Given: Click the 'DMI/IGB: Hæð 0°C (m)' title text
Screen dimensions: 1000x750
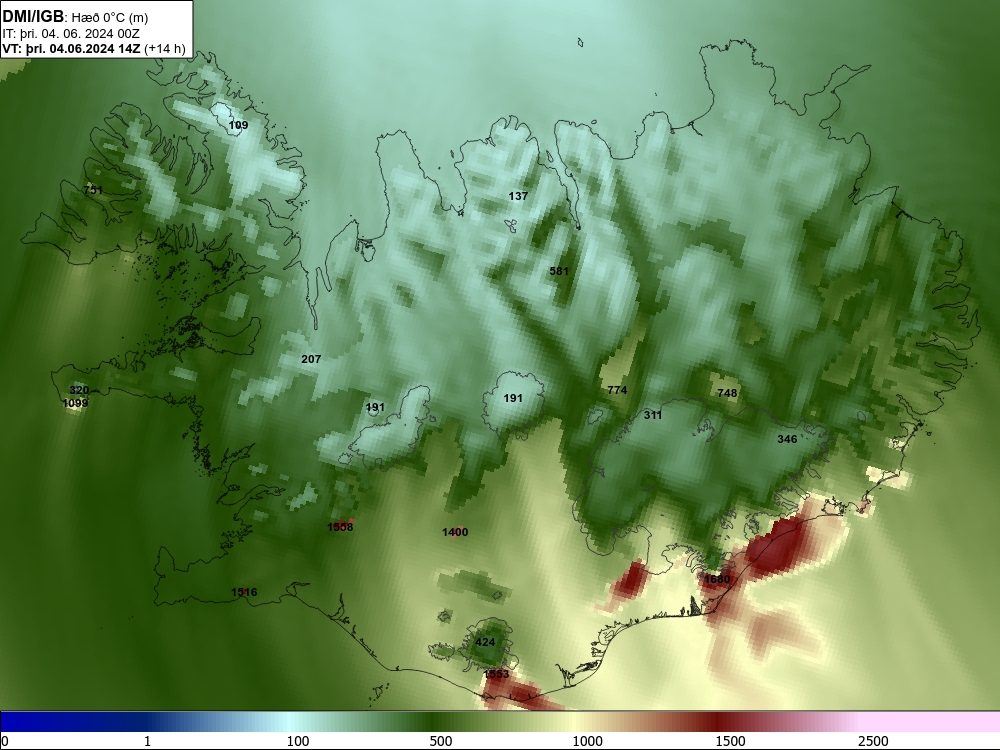Looking at the screenshot, I should pos(75,17).
